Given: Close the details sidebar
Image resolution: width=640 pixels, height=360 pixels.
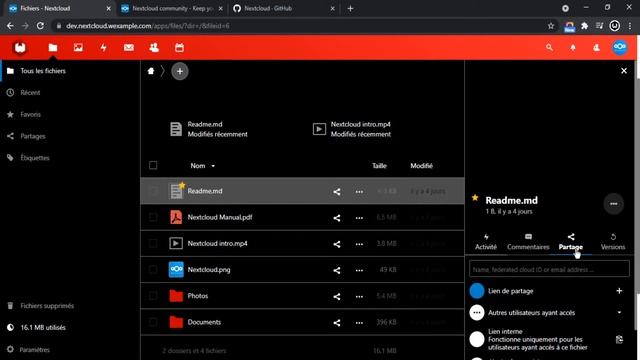Looking at the screenshot, I should (624, 71).
